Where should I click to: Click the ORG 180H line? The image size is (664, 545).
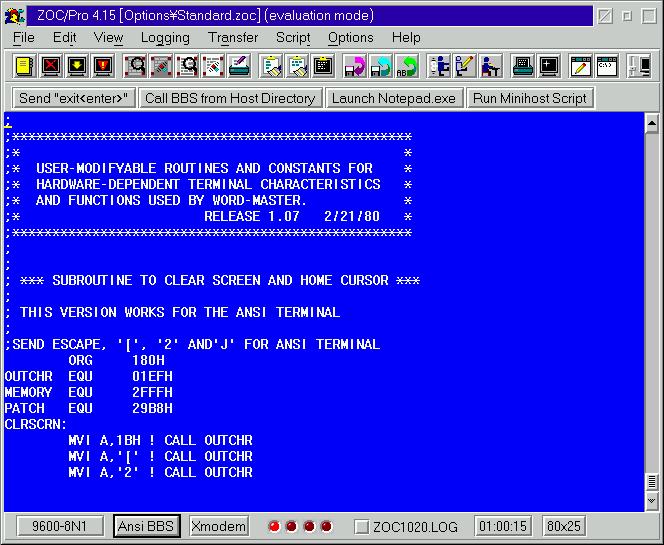116,360
